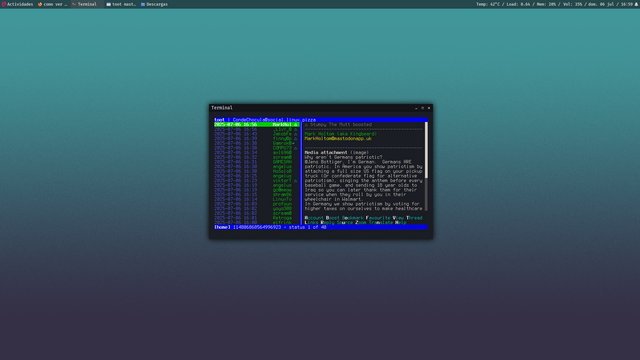This screenshot has width=640, height=360.
Task: Select the finnyBo status row
Action: tap(257, 138)
